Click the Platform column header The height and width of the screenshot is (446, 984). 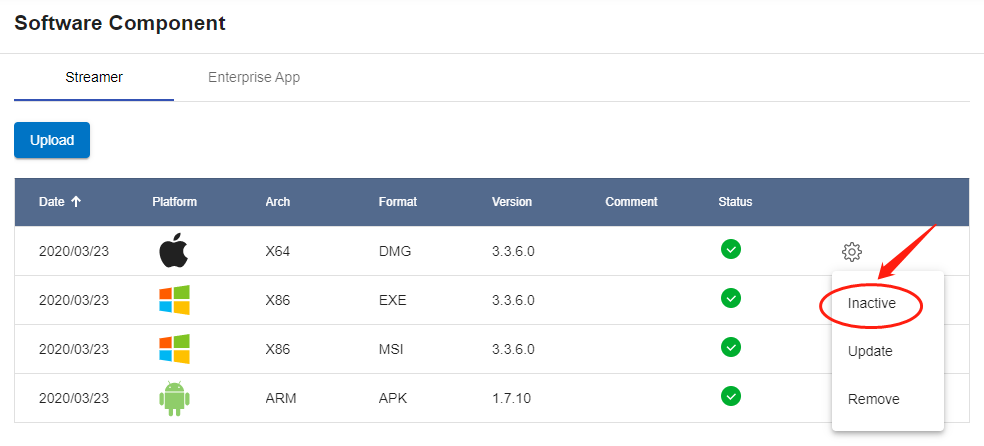(x=174, y=202)
